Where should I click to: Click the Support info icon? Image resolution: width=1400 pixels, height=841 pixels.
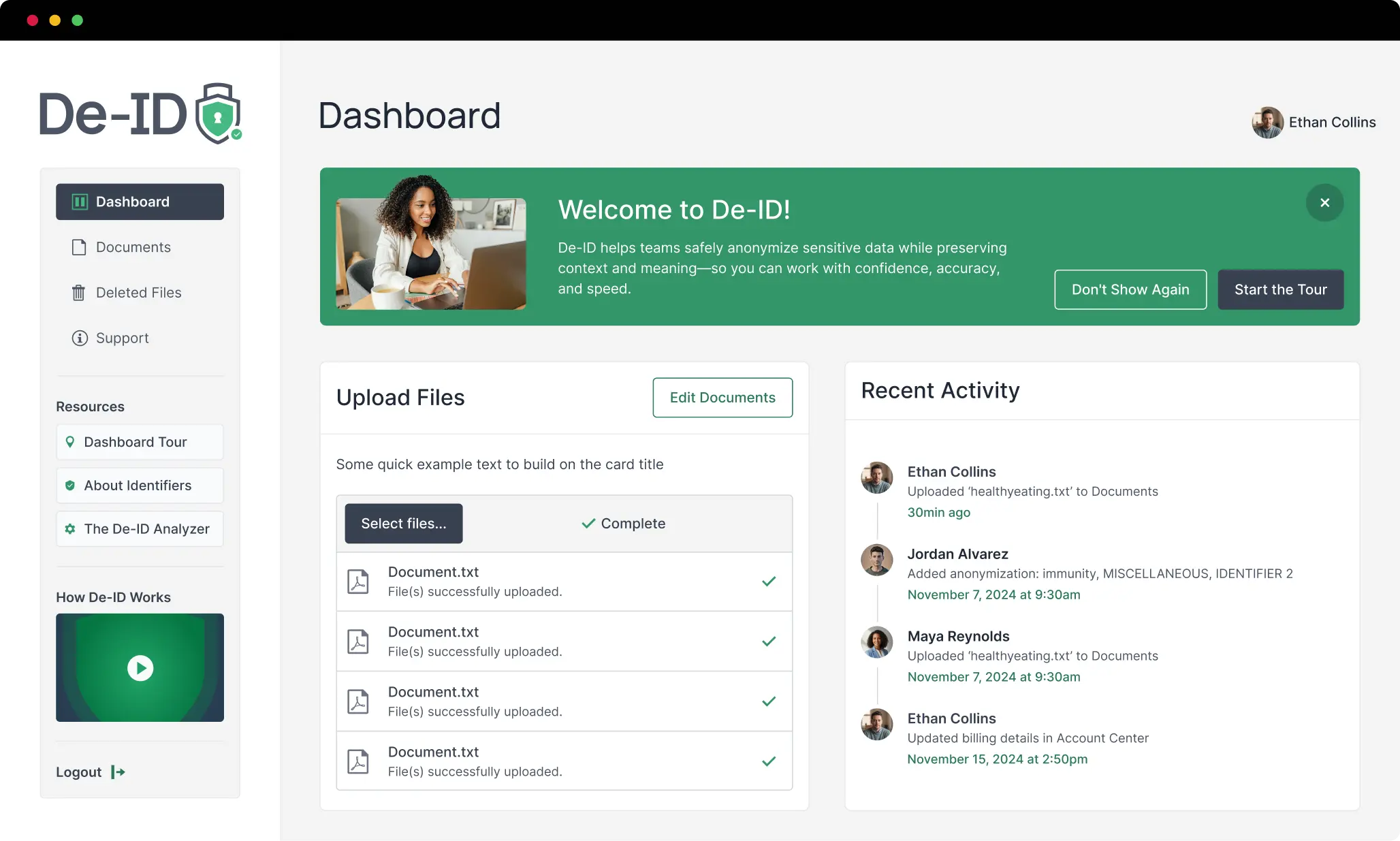click(x=79, y=338)
